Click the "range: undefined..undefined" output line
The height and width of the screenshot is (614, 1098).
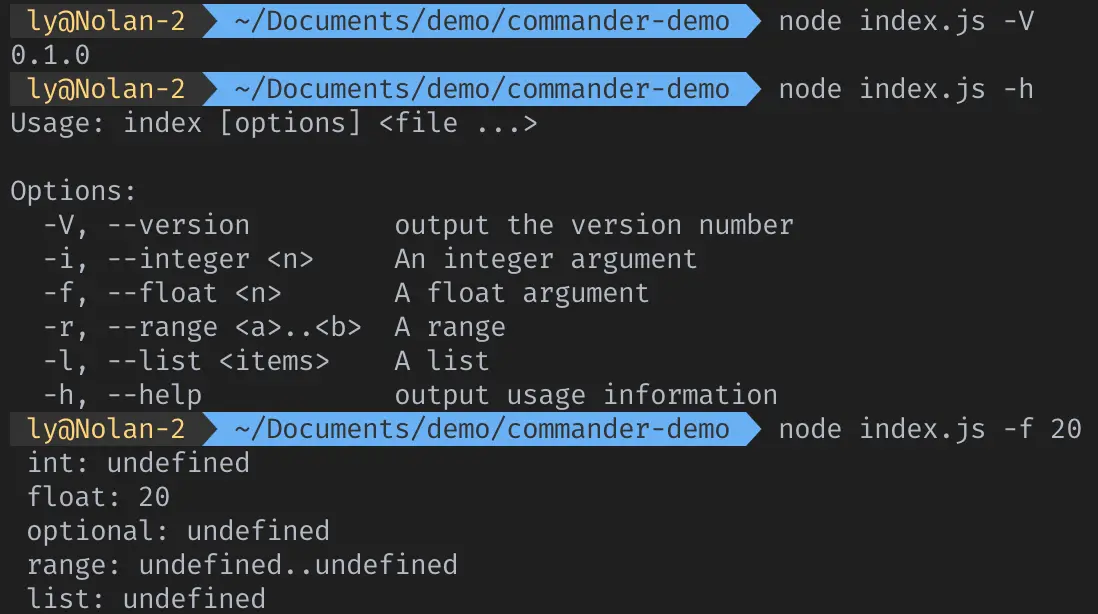tap(242, 565)
